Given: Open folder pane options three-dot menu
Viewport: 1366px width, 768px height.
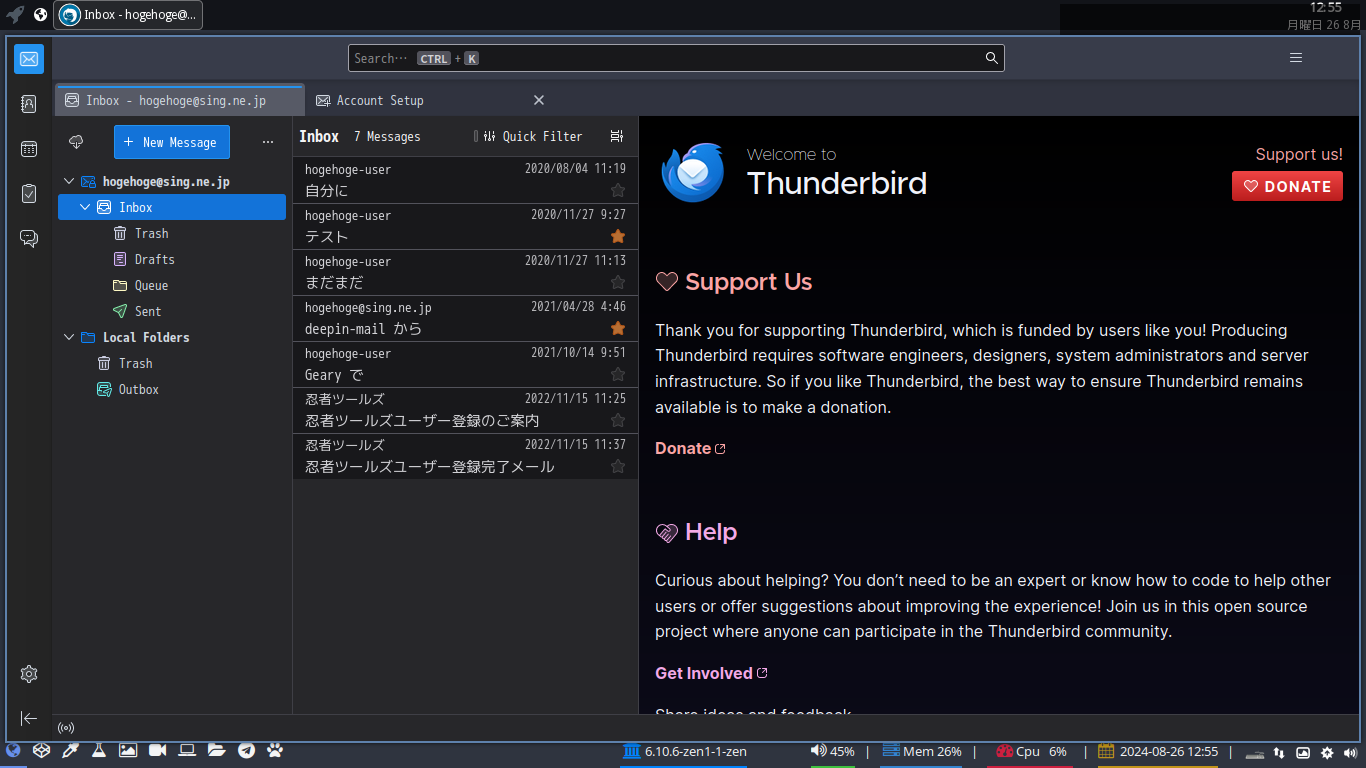Looking at the screenshot, I should [x=267, y=142].
